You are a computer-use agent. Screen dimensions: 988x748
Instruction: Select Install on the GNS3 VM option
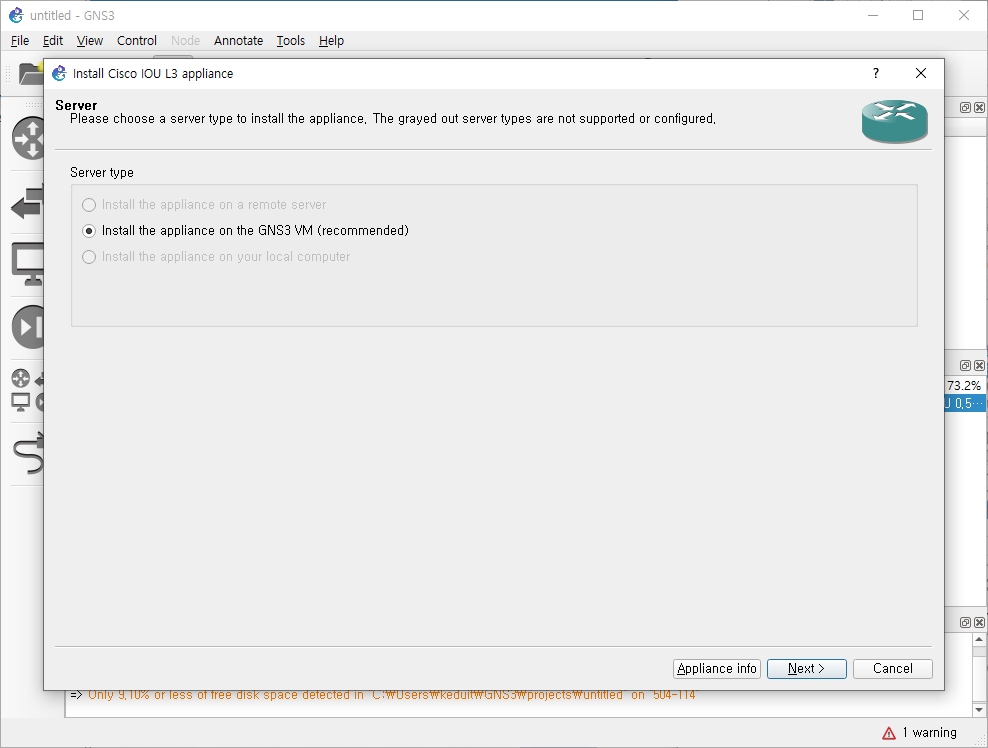pyautogui.click(x=245, y=231)
